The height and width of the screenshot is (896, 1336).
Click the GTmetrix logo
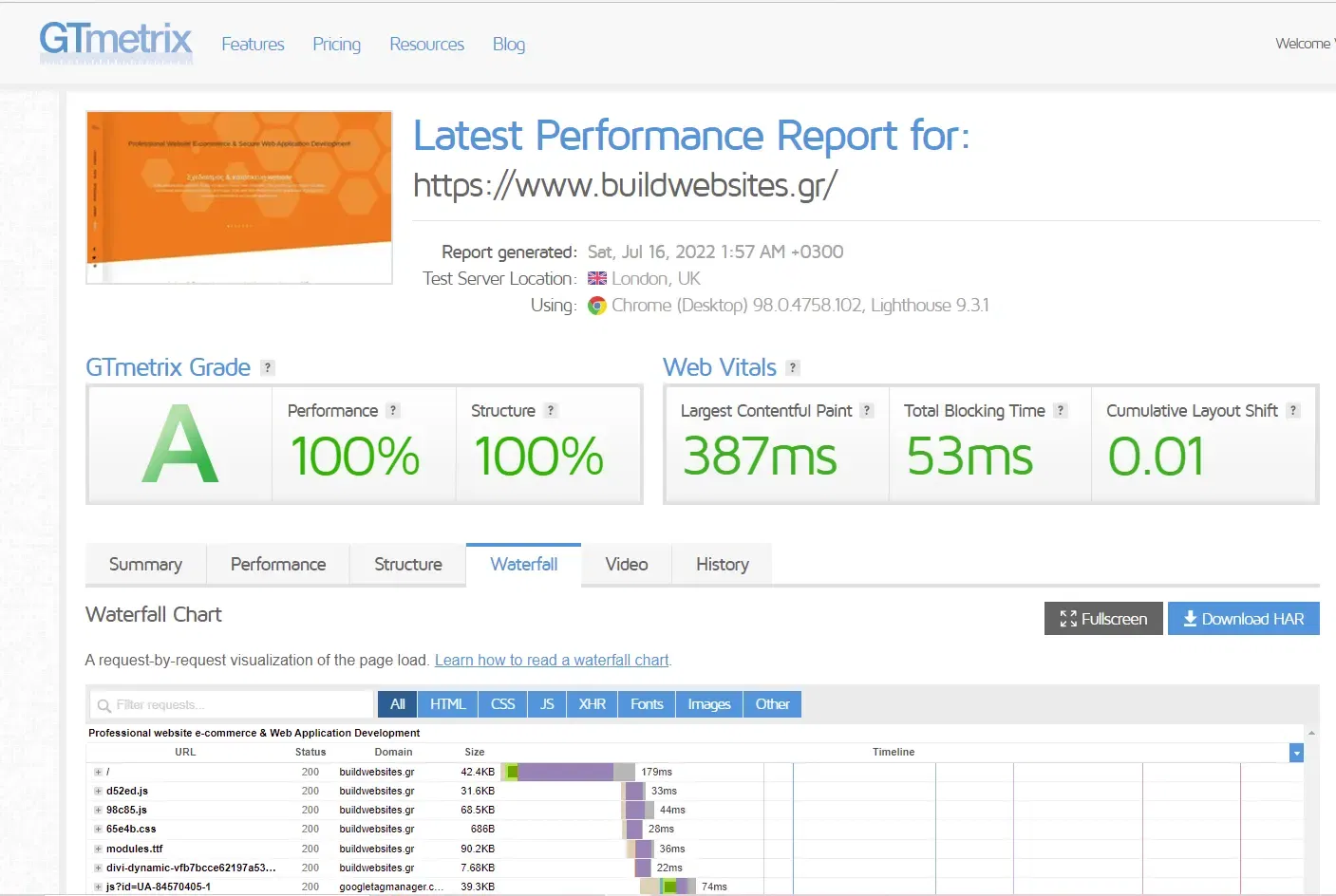tap(114, 40)
